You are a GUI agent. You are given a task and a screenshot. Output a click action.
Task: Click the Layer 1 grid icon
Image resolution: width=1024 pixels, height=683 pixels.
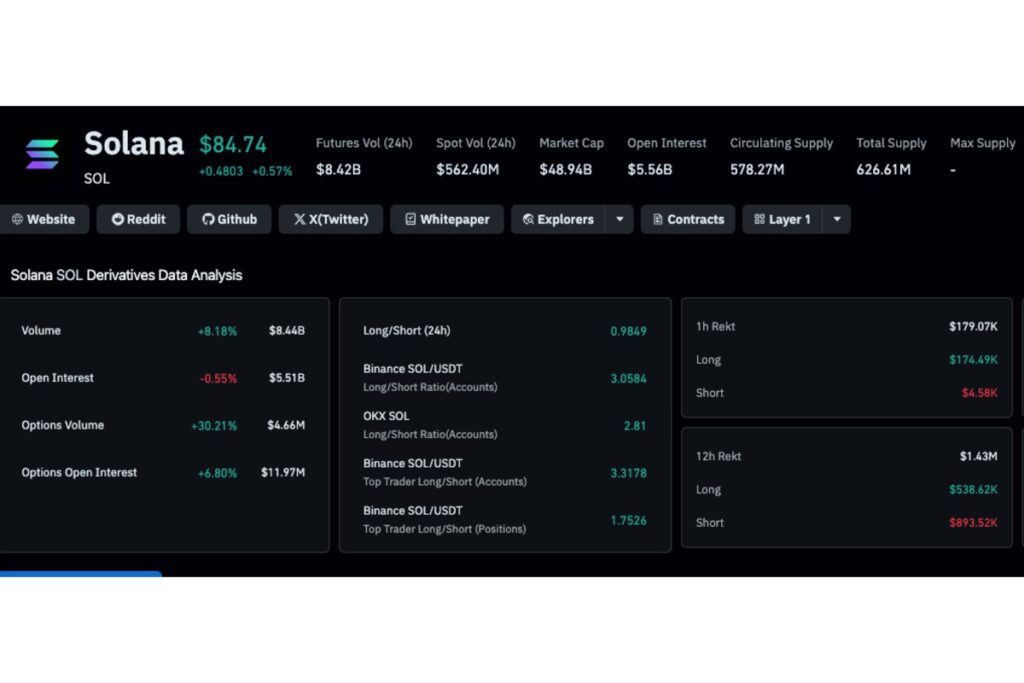pyautogui.click(x=760, y=219)
